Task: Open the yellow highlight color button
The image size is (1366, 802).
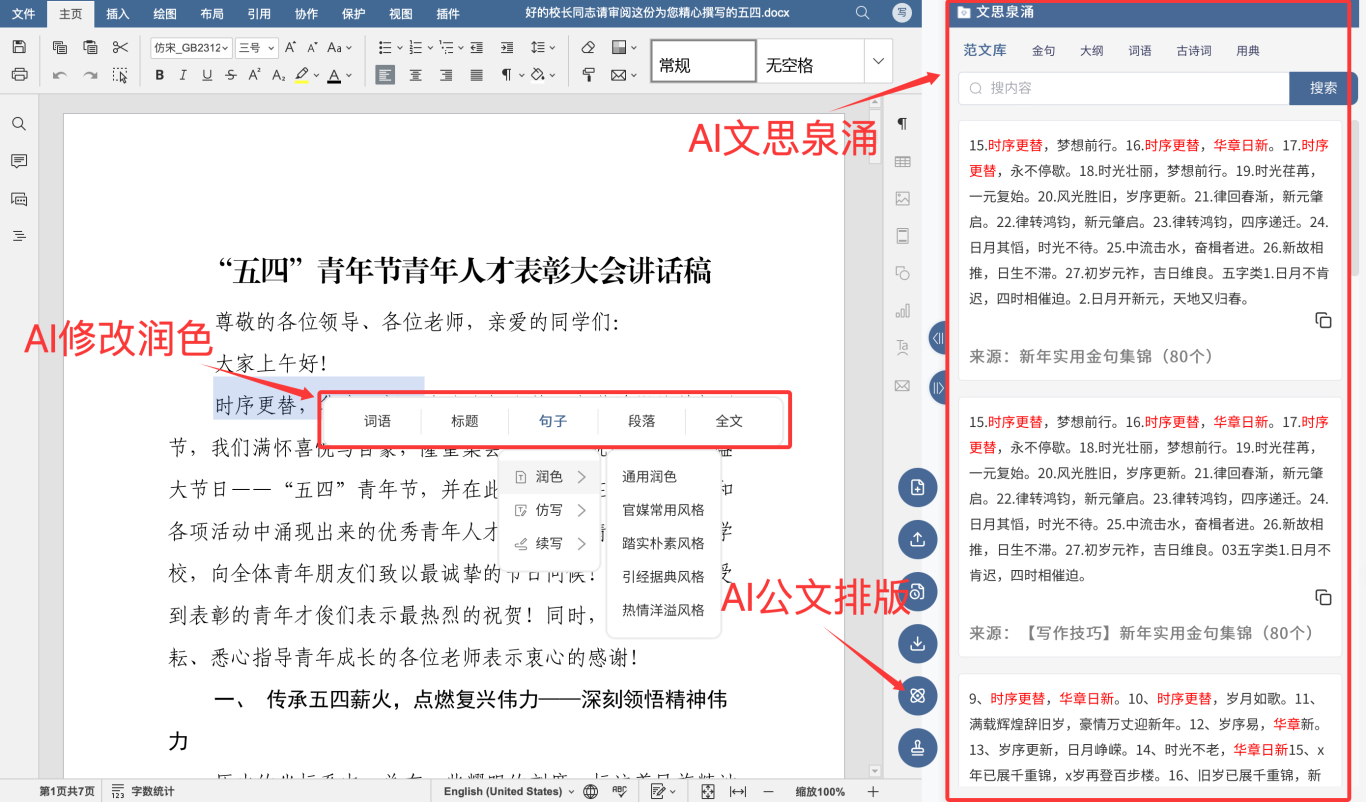Action: (302, 75)
